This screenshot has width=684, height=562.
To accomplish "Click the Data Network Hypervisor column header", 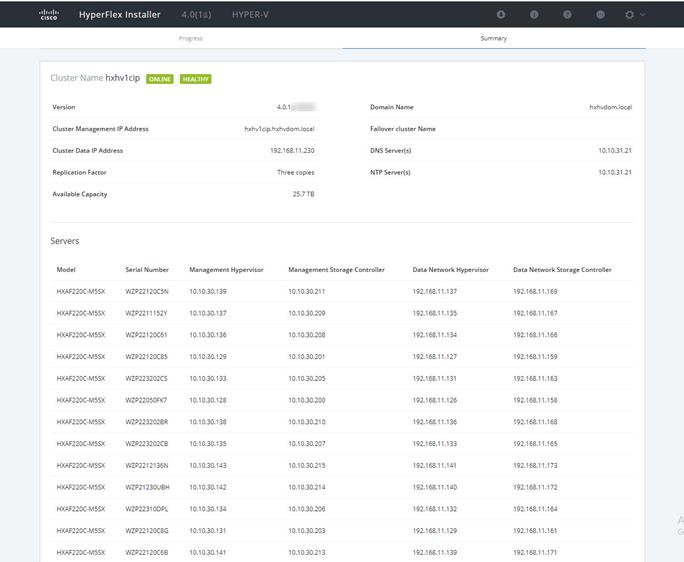I will pos(451,270).
